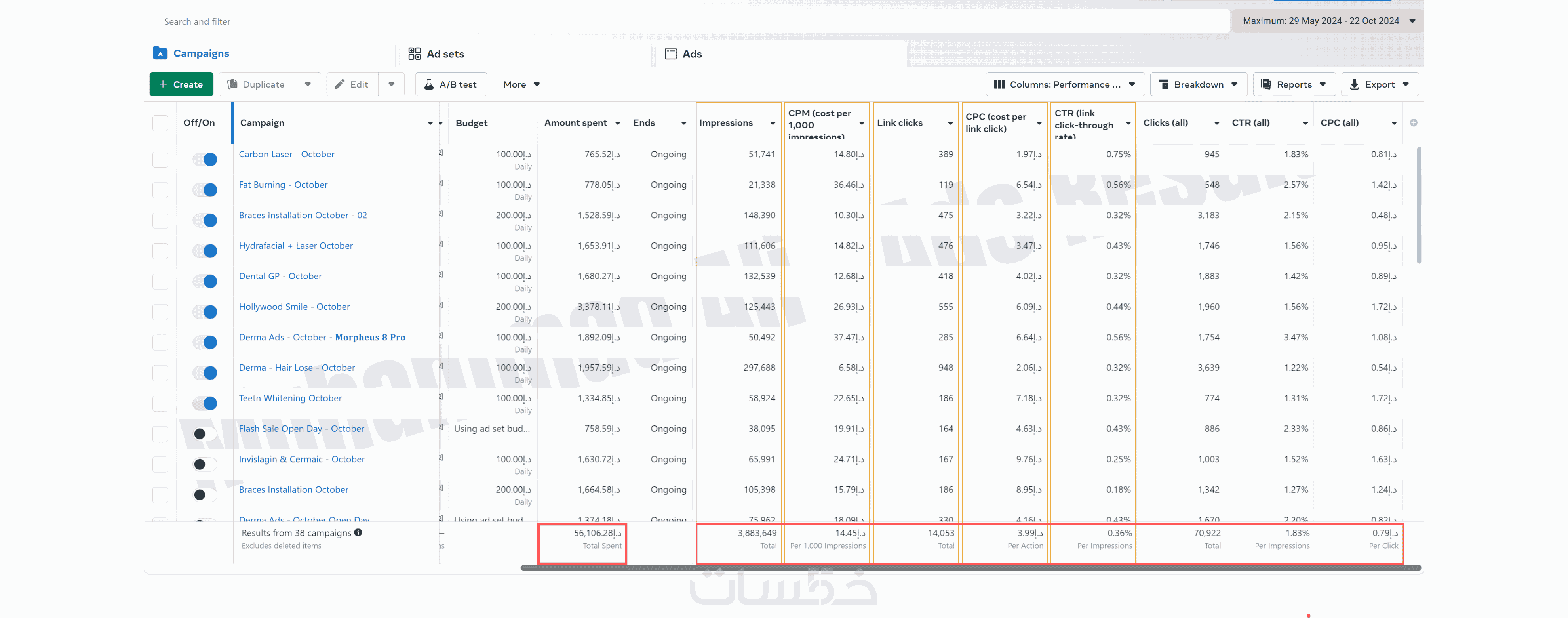Click the A/B test flask icon
This screenshot has width=1568, height=618.
428,84
